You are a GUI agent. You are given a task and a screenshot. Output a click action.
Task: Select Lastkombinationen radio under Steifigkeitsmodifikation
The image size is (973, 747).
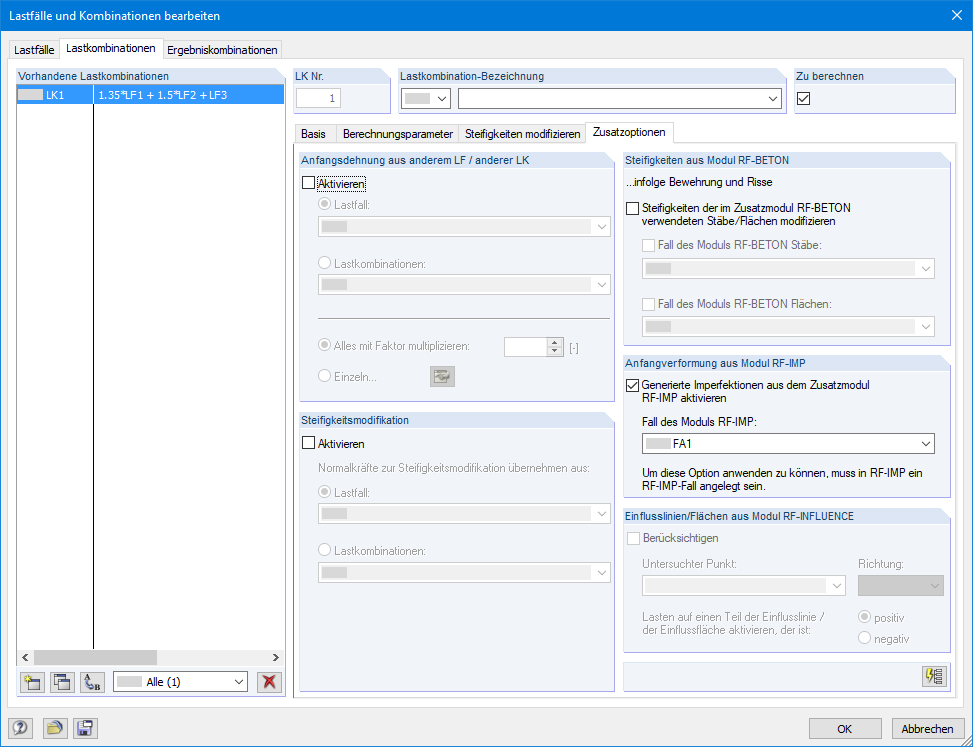[325, 550]
